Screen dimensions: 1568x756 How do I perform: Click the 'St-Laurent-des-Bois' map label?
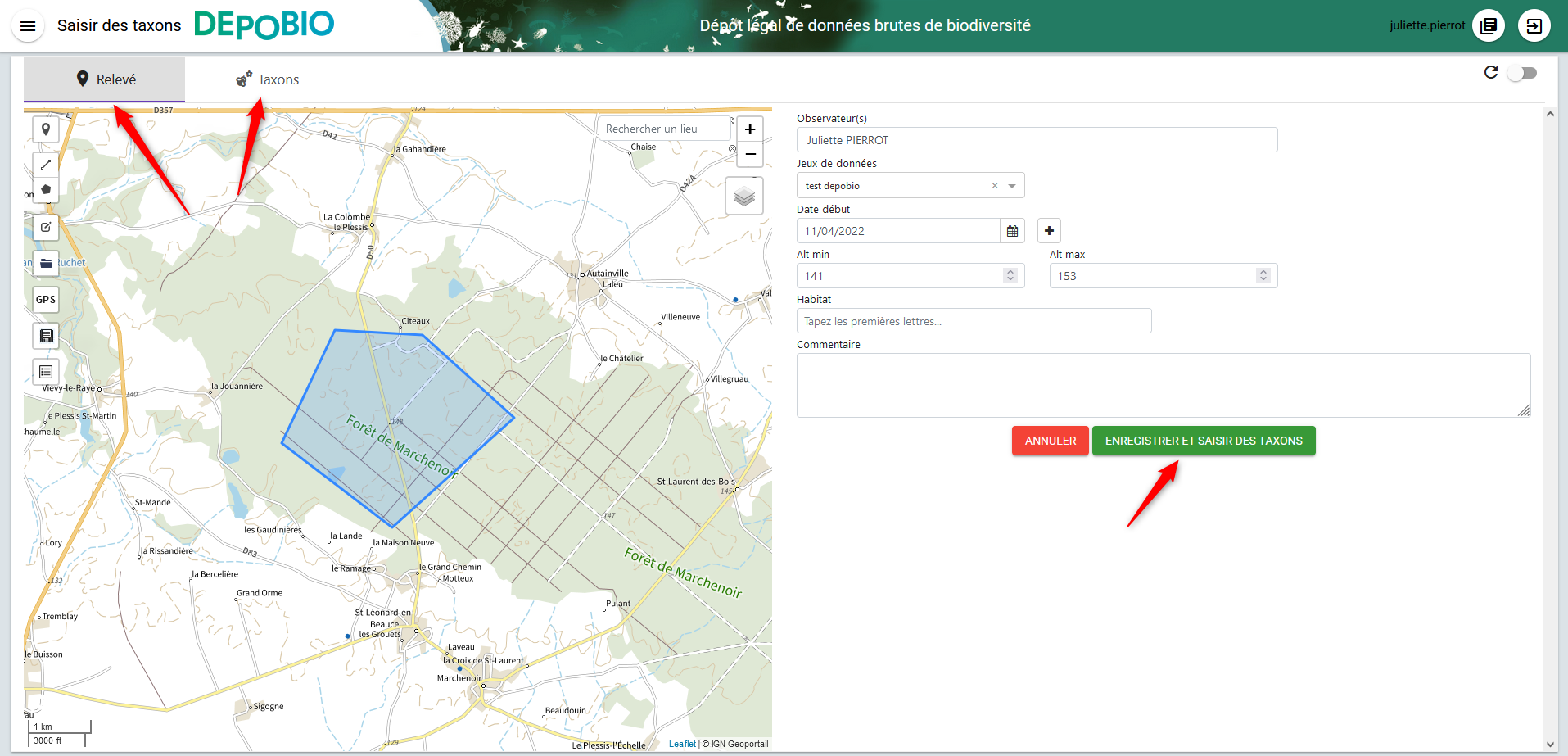[x=696, y=482]
